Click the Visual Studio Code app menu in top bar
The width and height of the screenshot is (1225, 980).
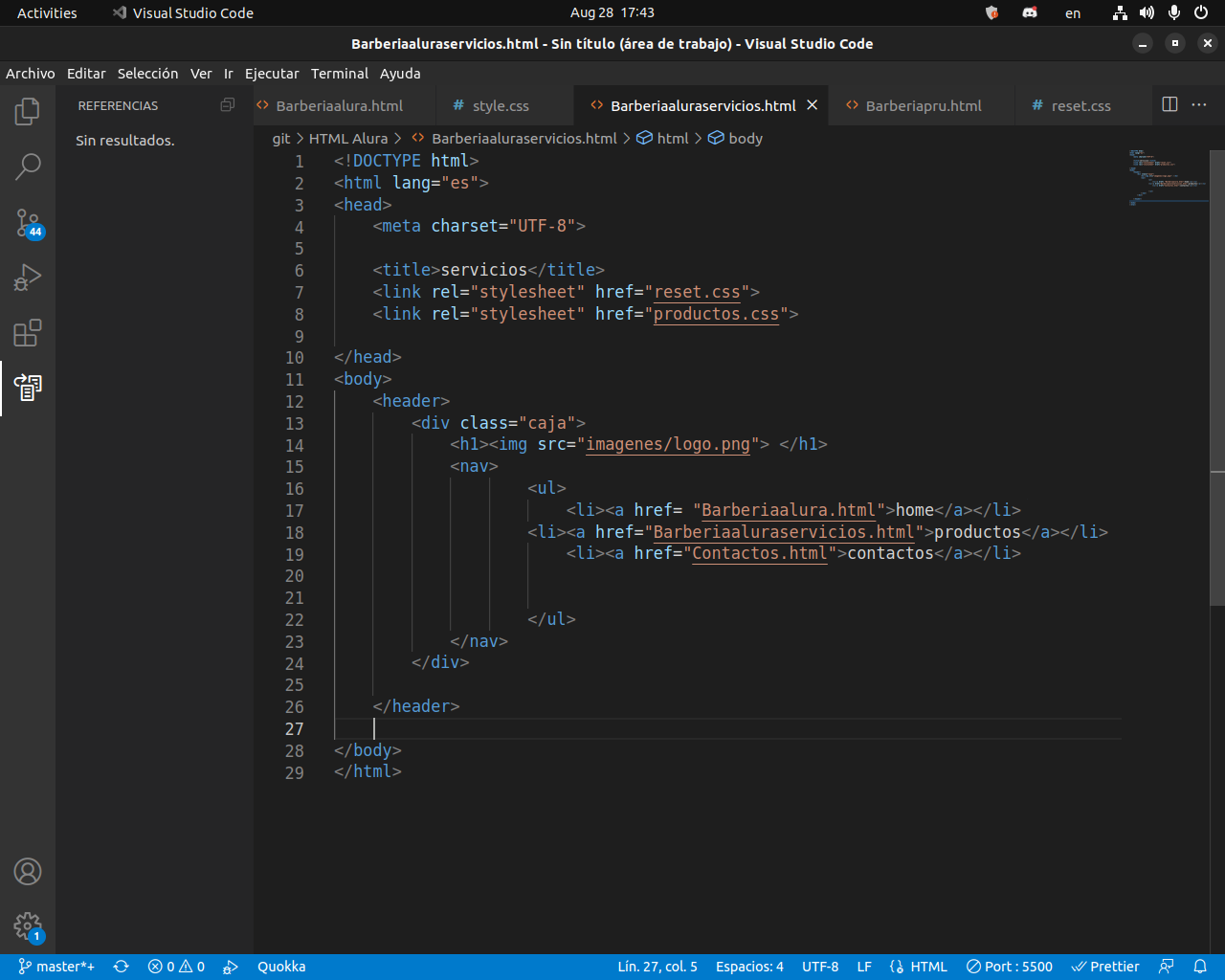pyautogui.click(x=183, y=12)
